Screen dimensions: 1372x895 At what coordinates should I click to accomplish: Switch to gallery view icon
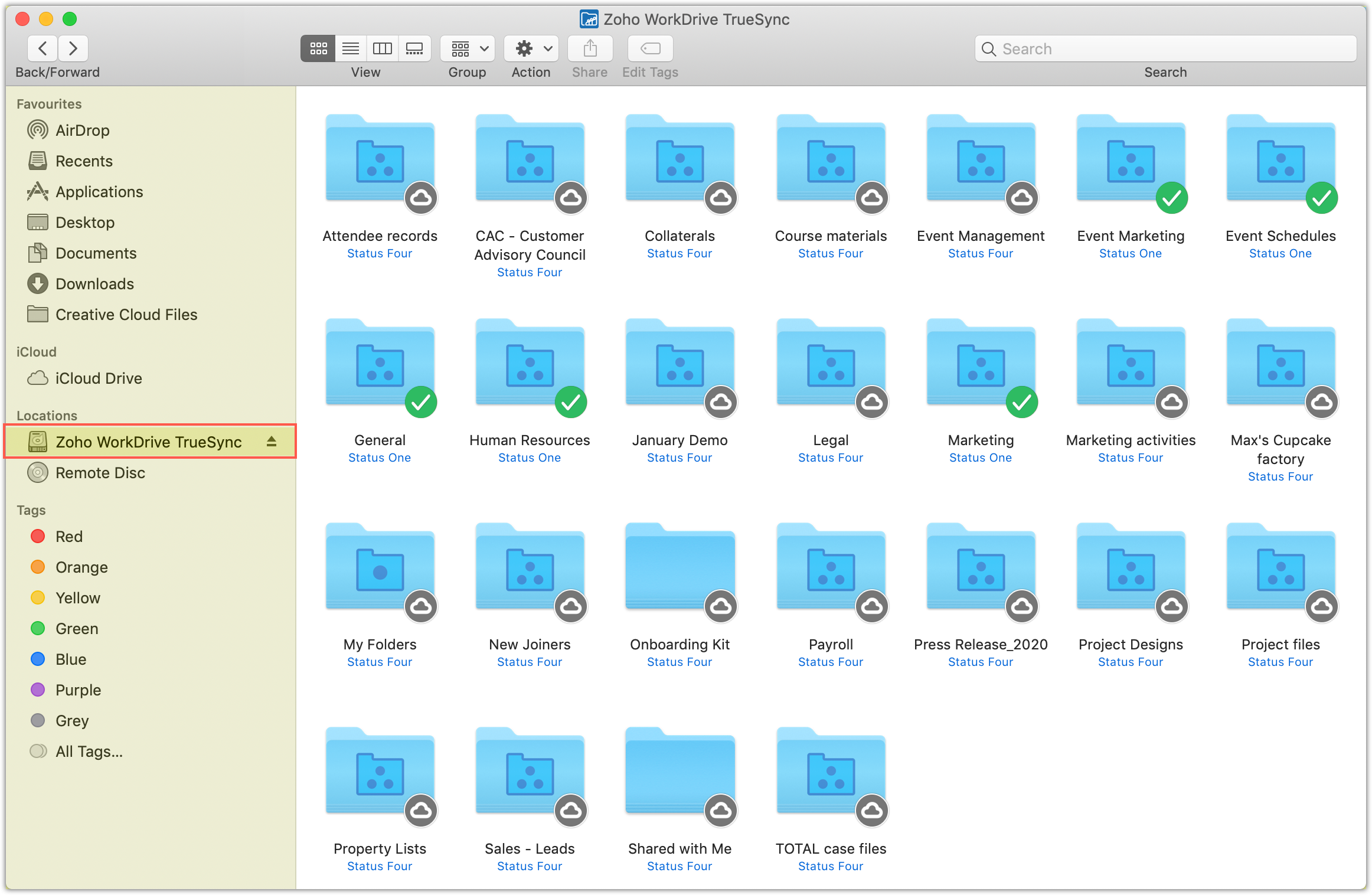414,48
